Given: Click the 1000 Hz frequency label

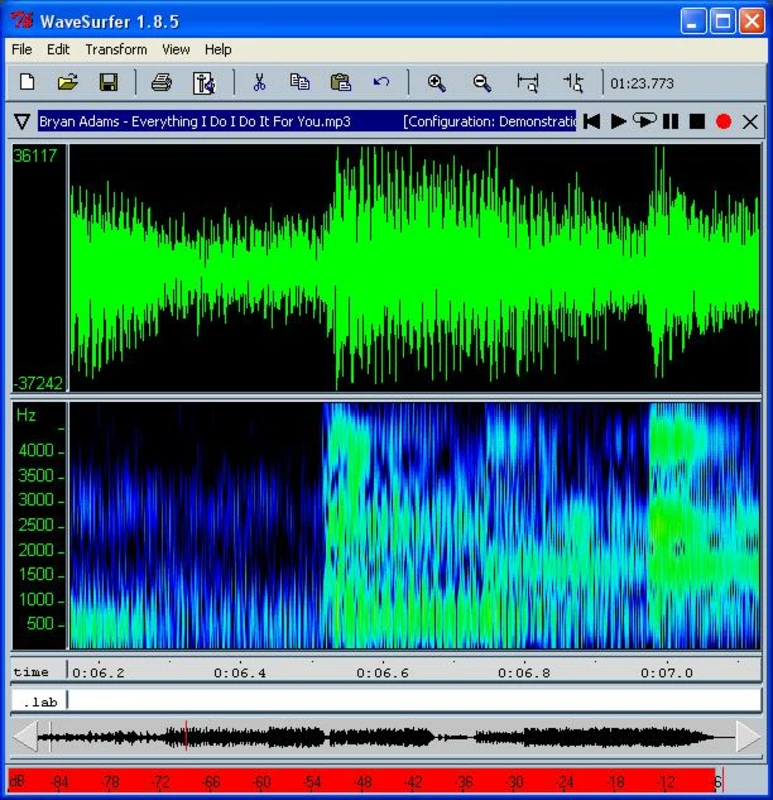Looking at the screenshot, I should coord(36,599).
